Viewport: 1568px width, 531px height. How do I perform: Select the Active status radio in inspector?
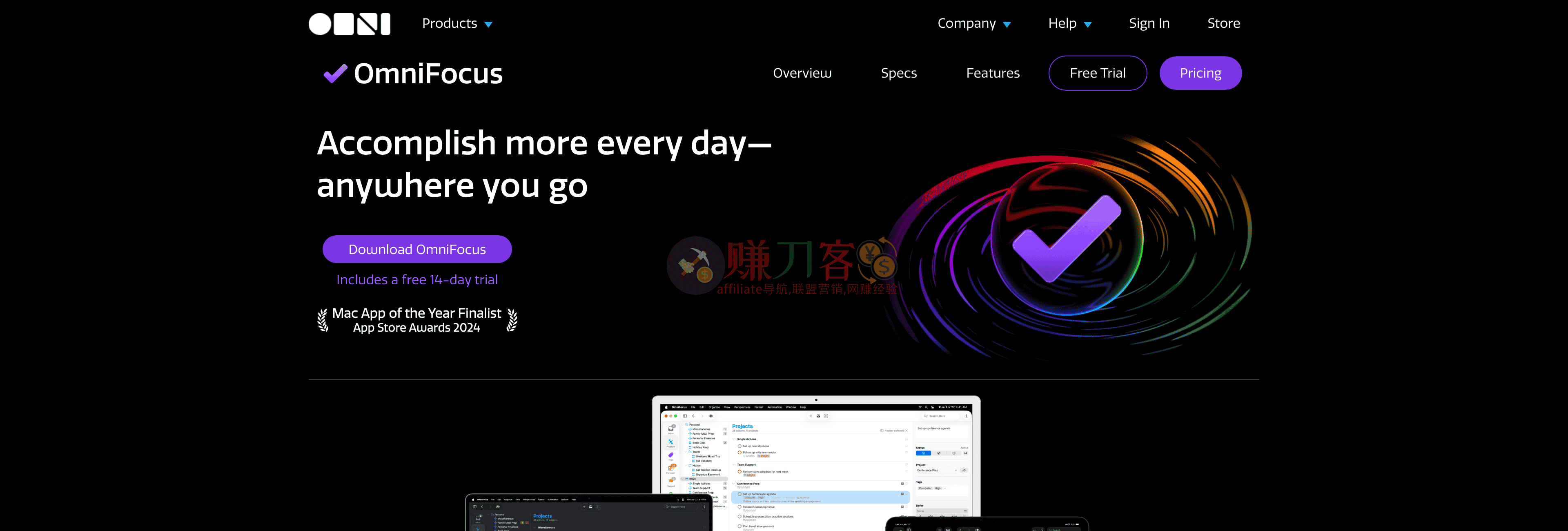(923, 453)
